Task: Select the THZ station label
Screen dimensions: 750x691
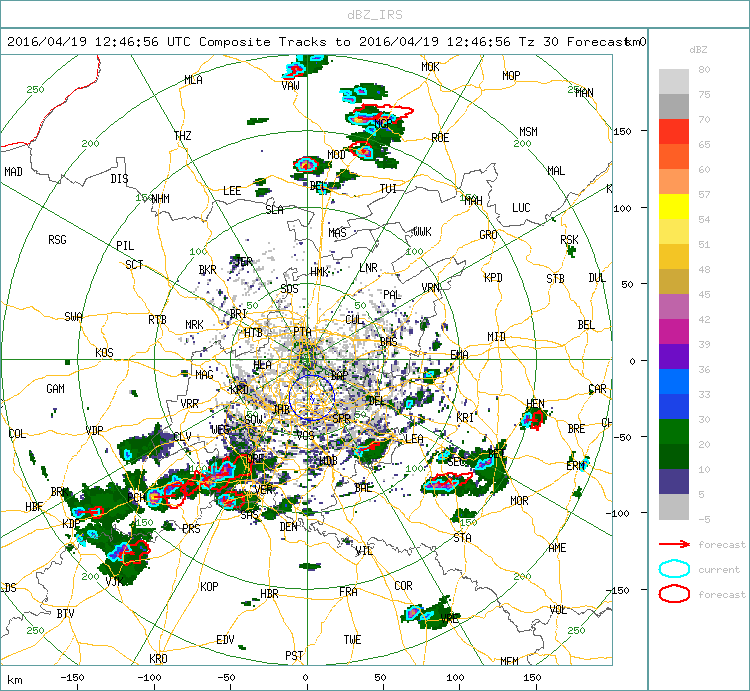Action: click(183, 136)
